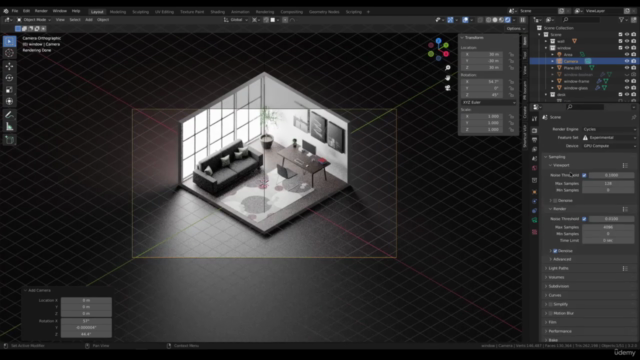640x360 pixels.
Task: Enable the Simplify checkbox
Action: 551,304
